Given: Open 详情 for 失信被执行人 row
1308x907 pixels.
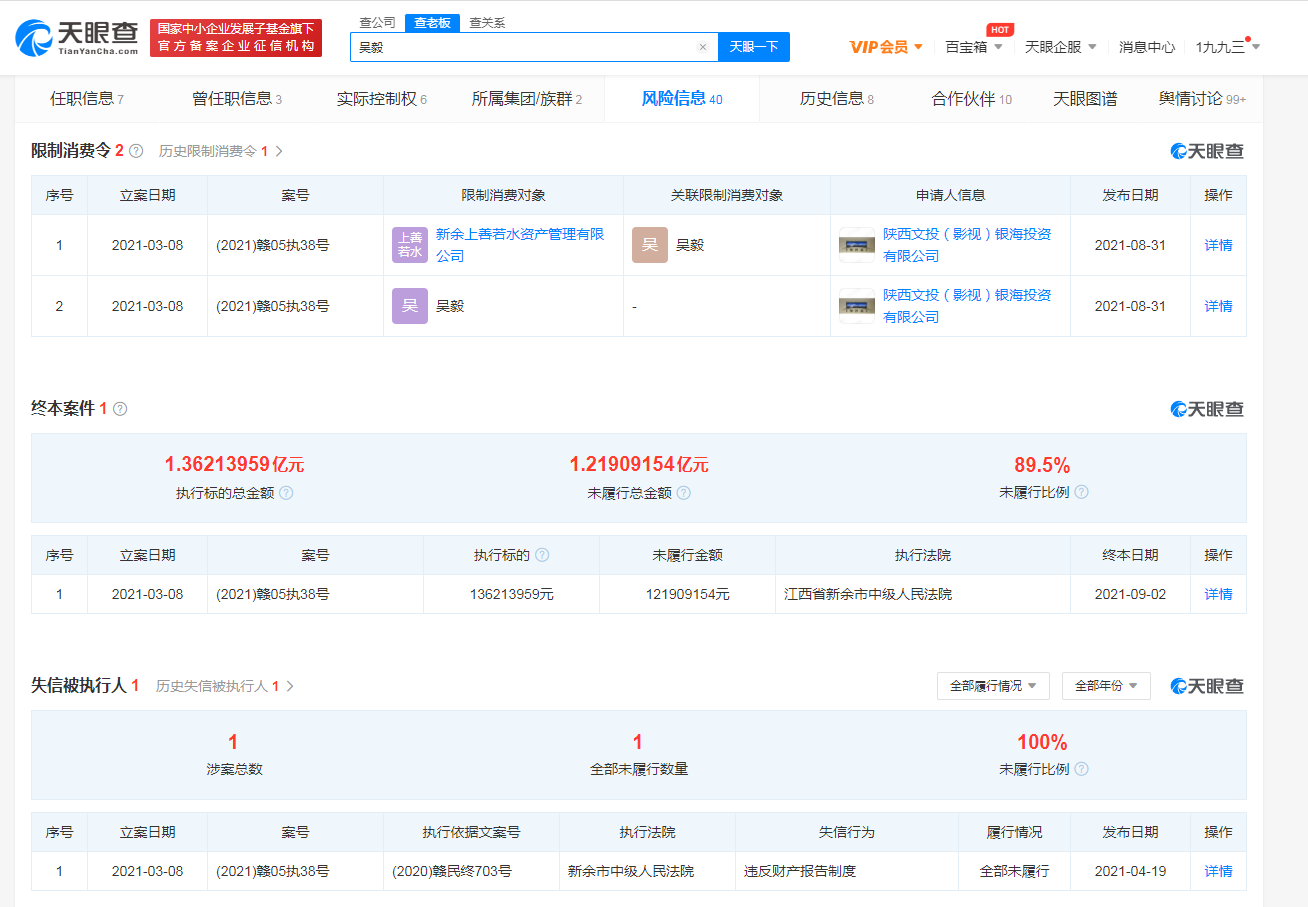Looking at the screenshot, I should (1218, 871).
